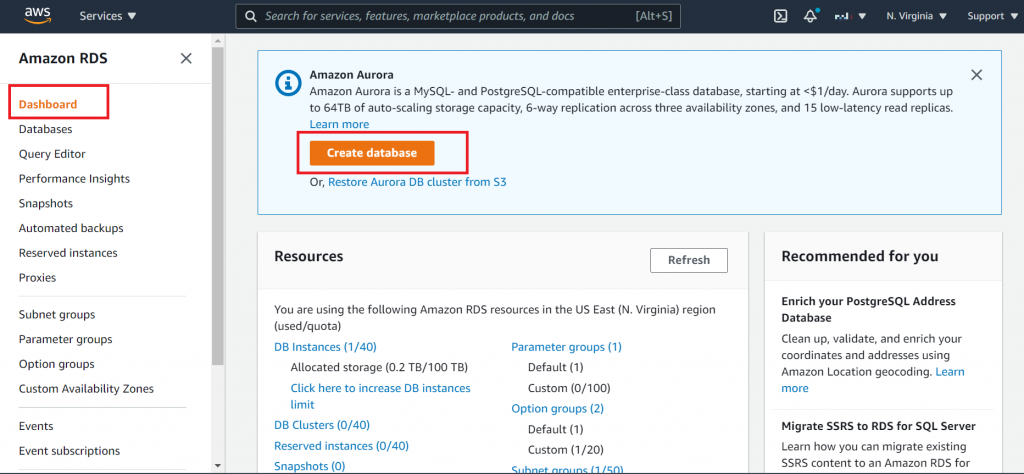
Task: Expand the Services dropdown menu
Action: [x=108, y=16]
